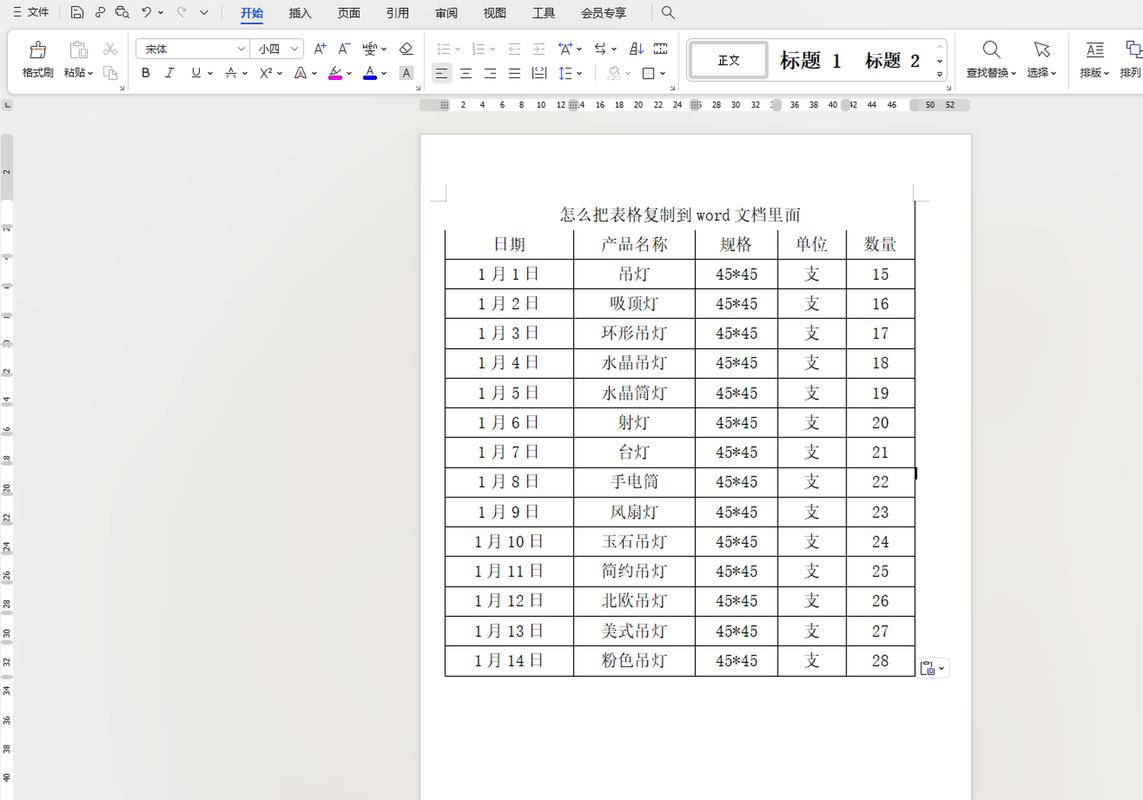Viewport: 1143px width, 800px height.
Task: Switch to the Review (审阅) tab
Action: (x=446, y=13)
